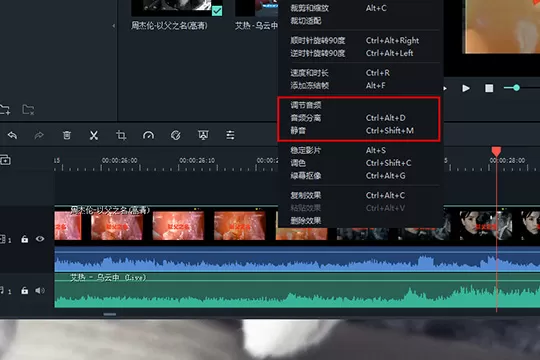This screenshot has width=540, height=360.
Task: Open the edit adjustments sliders icon
Action: coord(230,135)
